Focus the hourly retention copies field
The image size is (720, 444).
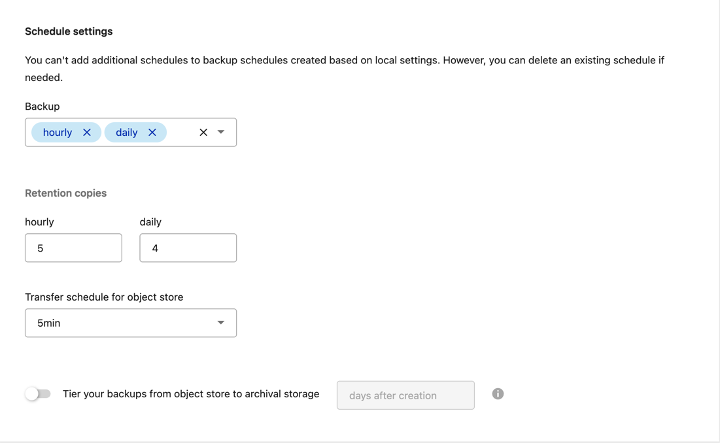[73, 248]
